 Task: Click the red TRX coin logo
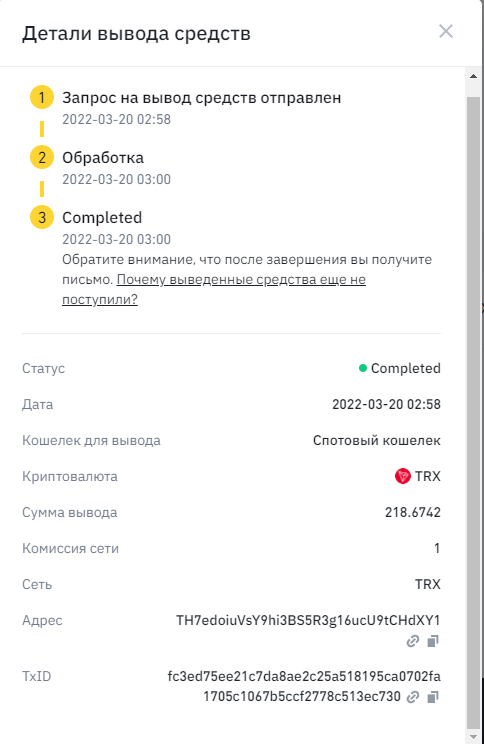402,476
